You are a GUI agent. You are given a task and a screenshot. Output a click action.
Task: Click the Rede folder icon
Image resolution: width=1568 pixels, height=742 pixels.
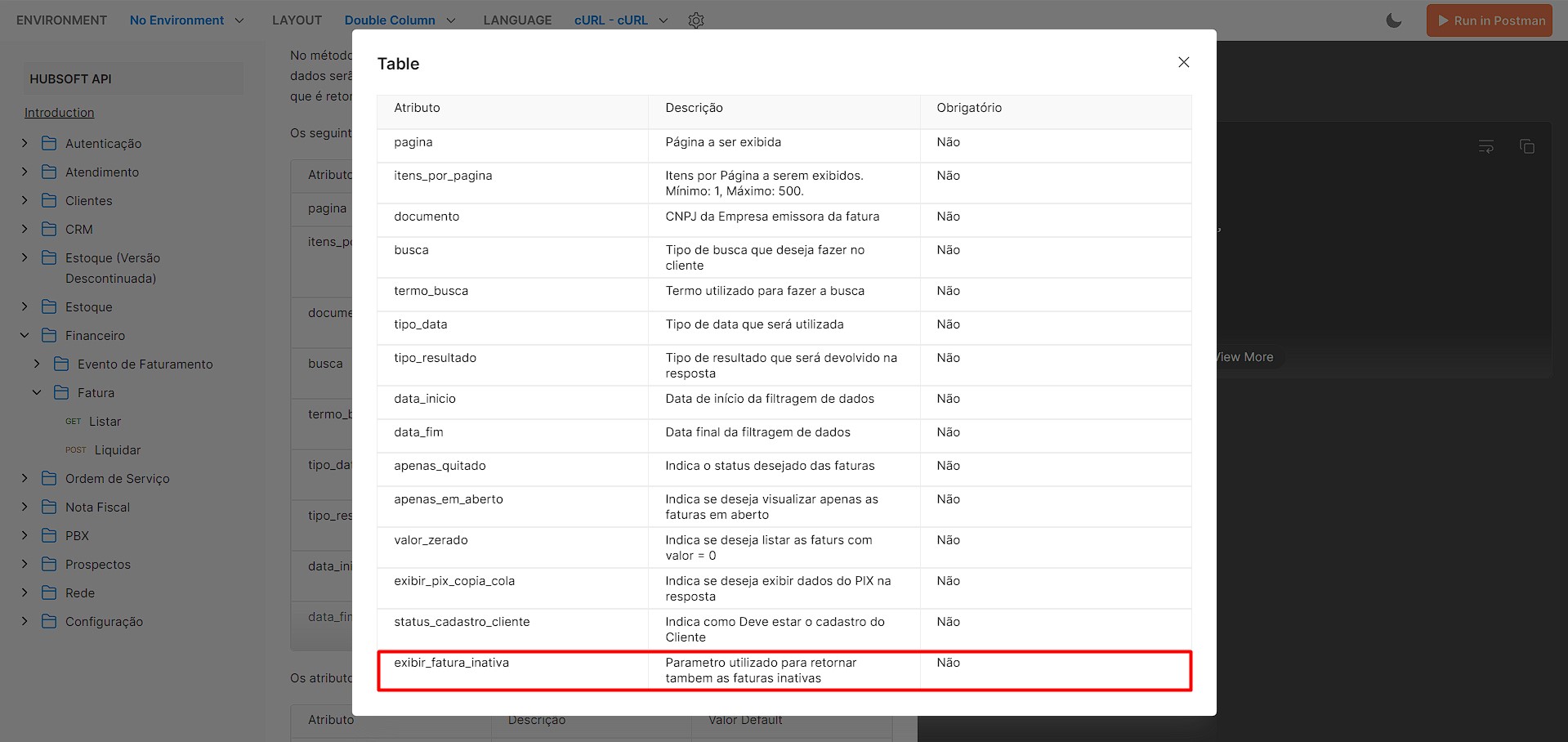(x=49, y=592)
